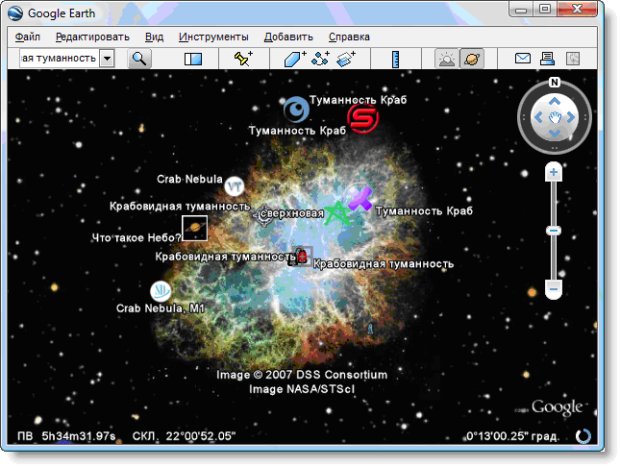
Task: Pan right with navigation arrow
Action: 571,117
